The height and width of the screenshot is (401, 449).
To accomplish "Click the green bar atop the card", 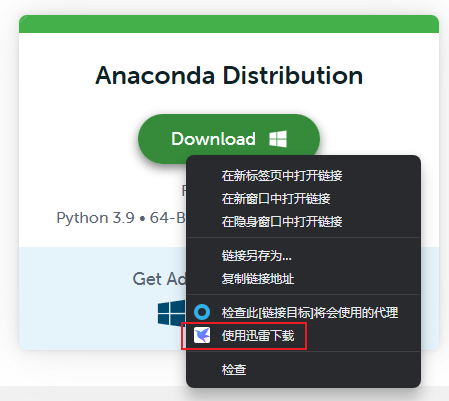I will coord(229,24).
